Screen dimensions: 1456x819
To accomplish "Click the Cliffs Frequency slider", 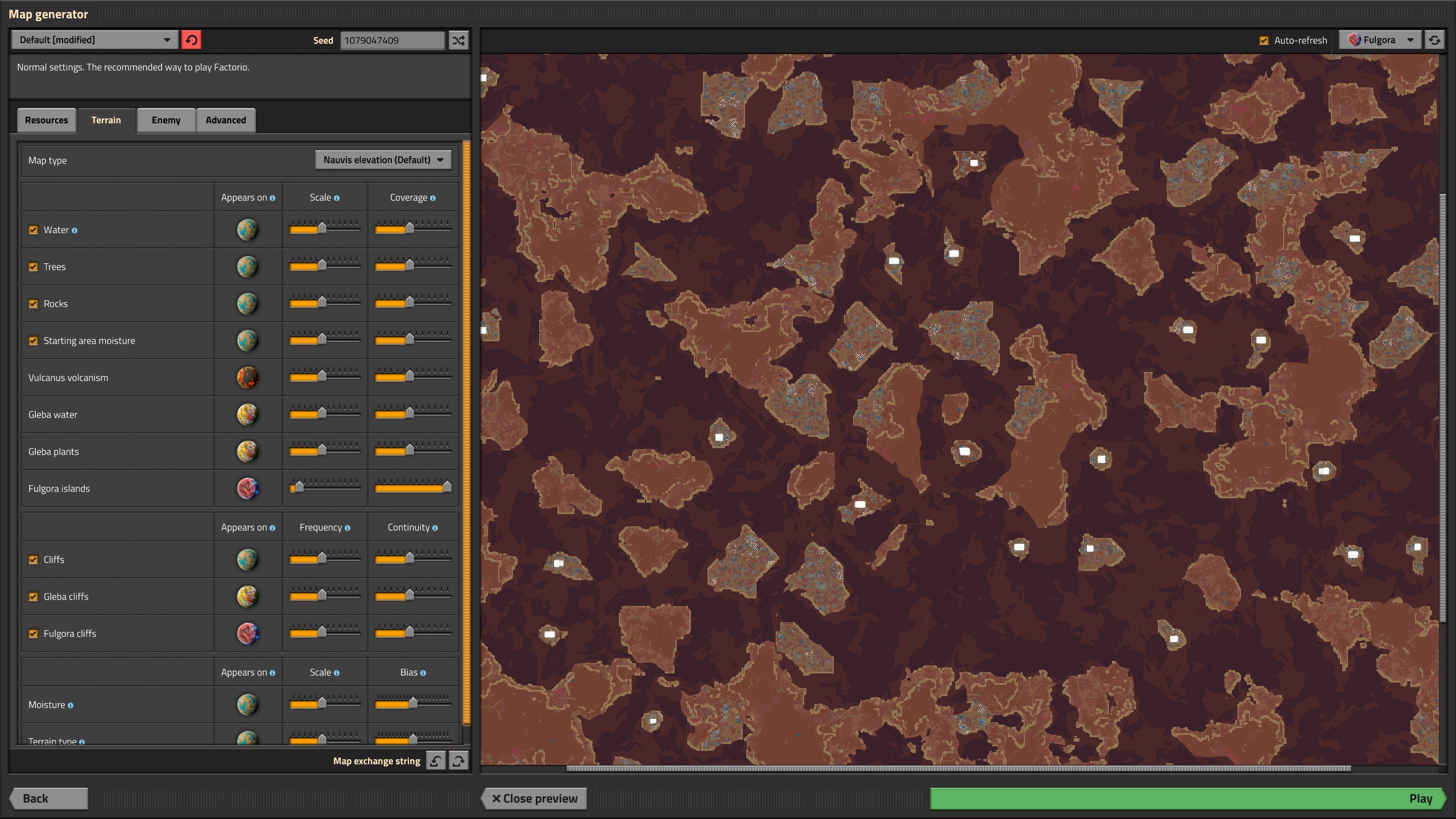I will pos(325,558).
